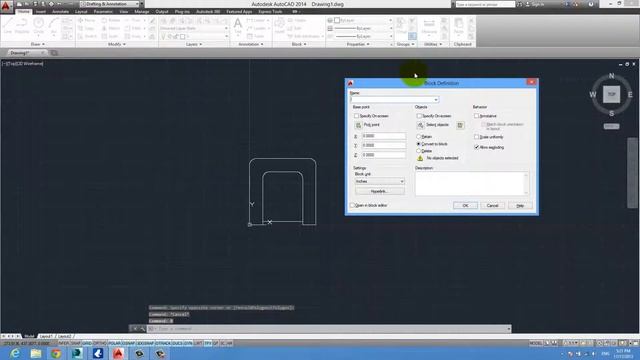
Task: Open Quick Select from the Objects section
Action: click(460, 125)
